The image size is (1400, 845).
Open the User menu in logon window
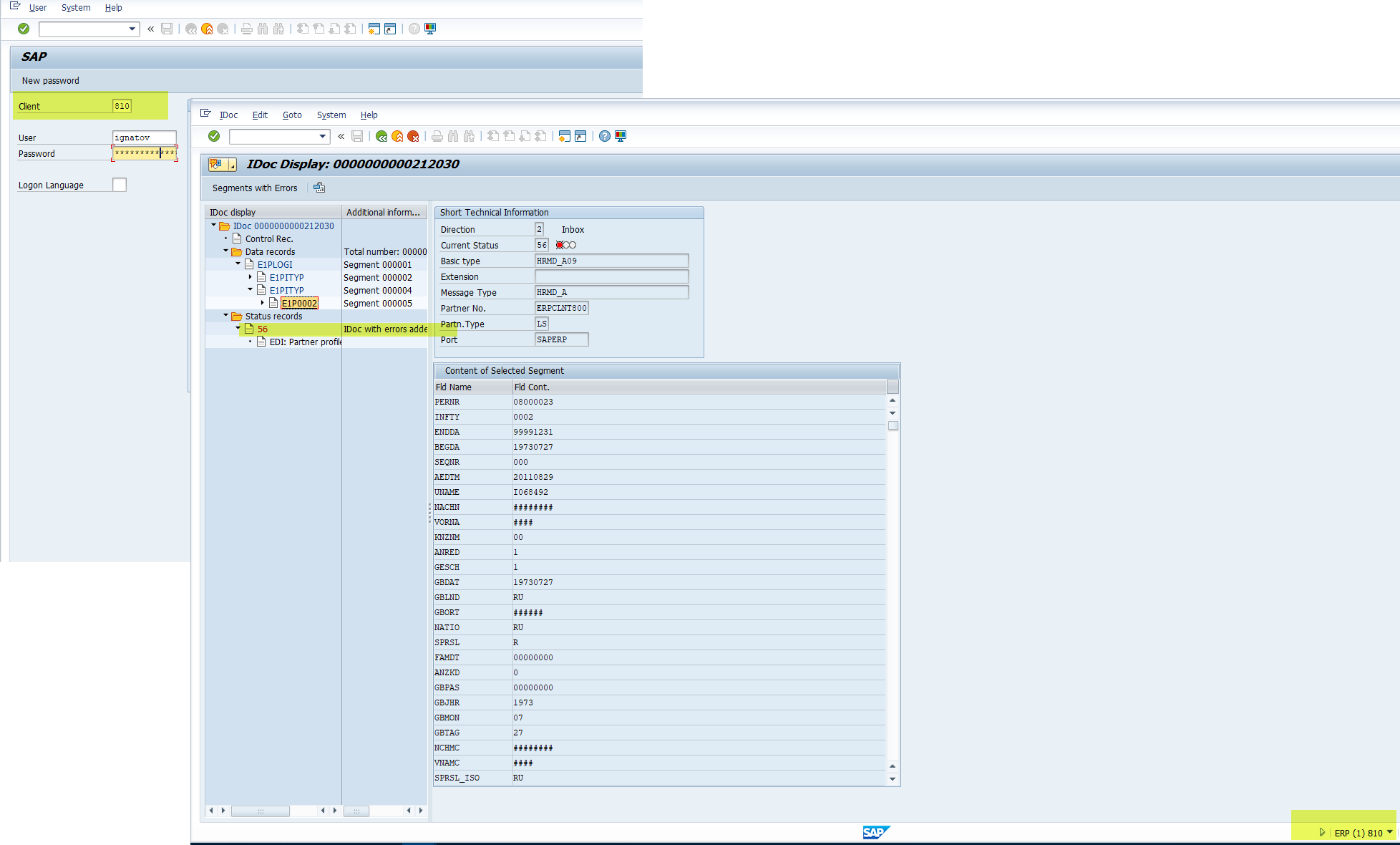(x=38, y=7)
